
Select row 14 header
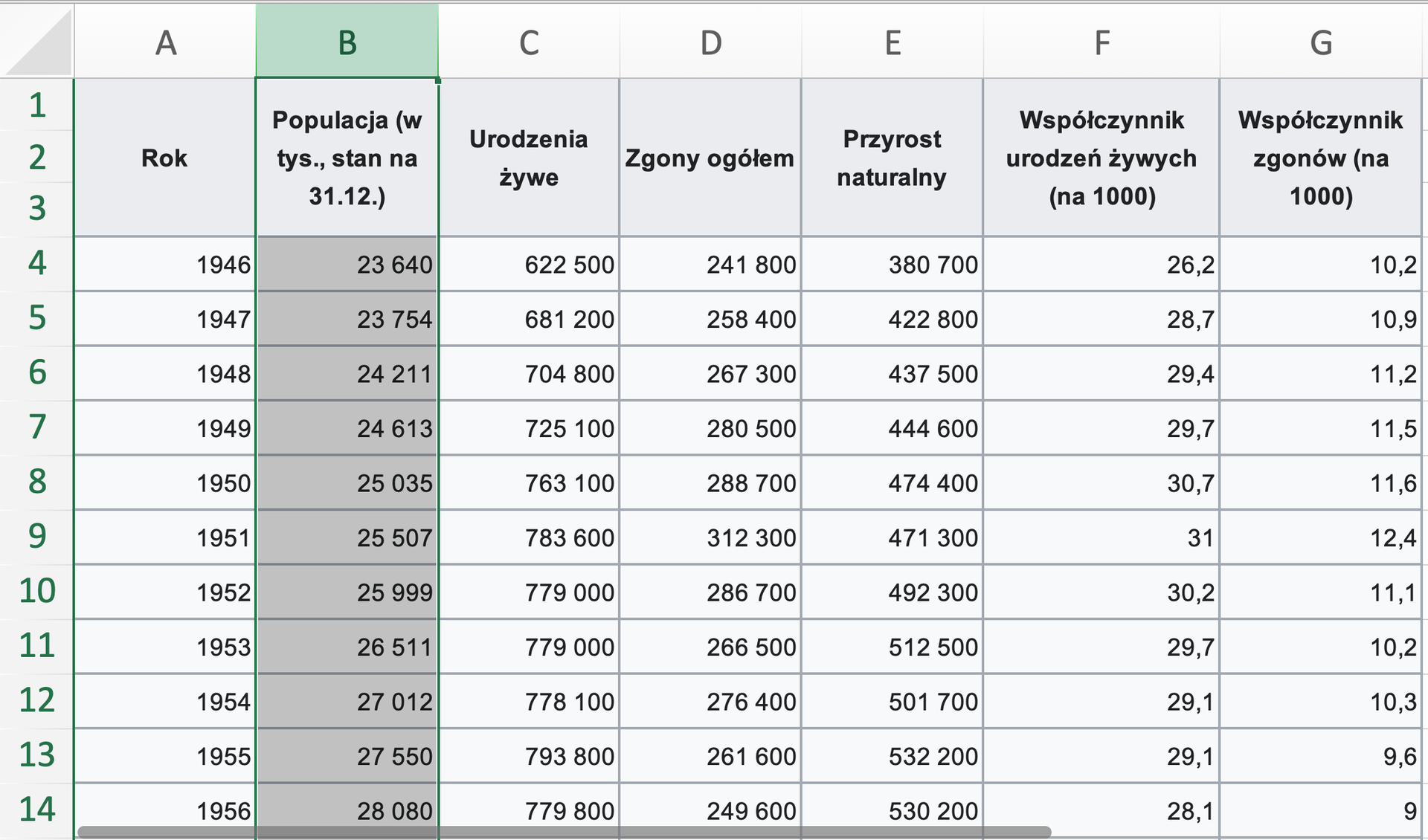pos(36,810)
